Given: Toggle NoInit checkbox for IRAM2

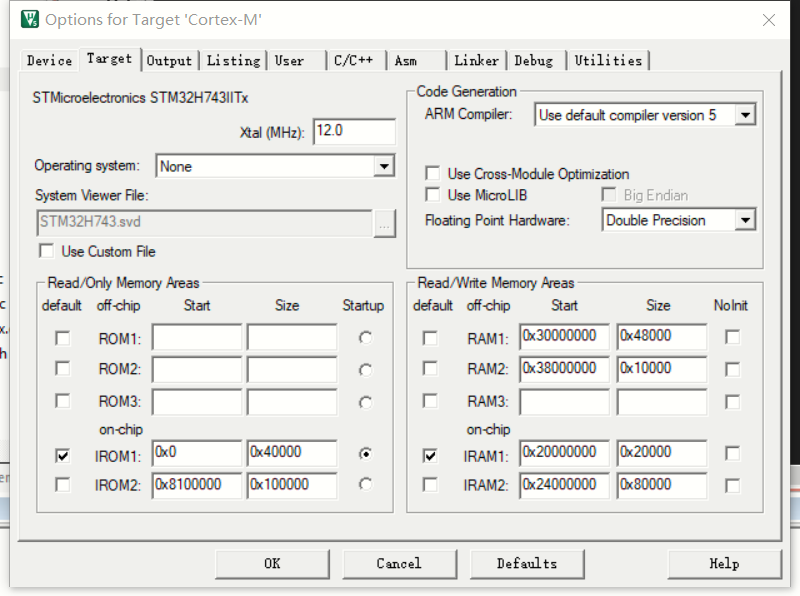Looking at the screenshot, I should coord(732,485).
